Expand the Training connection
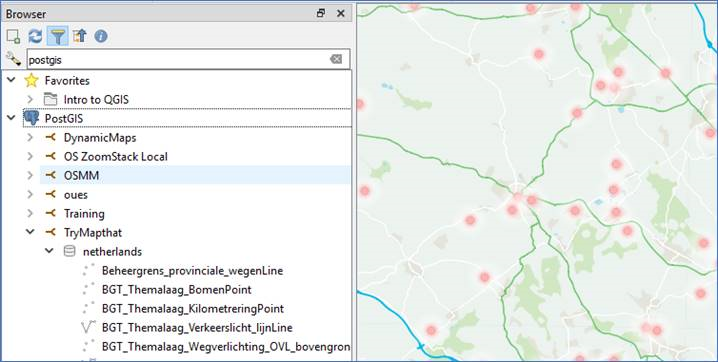Image resolution: width=718 pixels, height=362 pixels. click(30, 213)
